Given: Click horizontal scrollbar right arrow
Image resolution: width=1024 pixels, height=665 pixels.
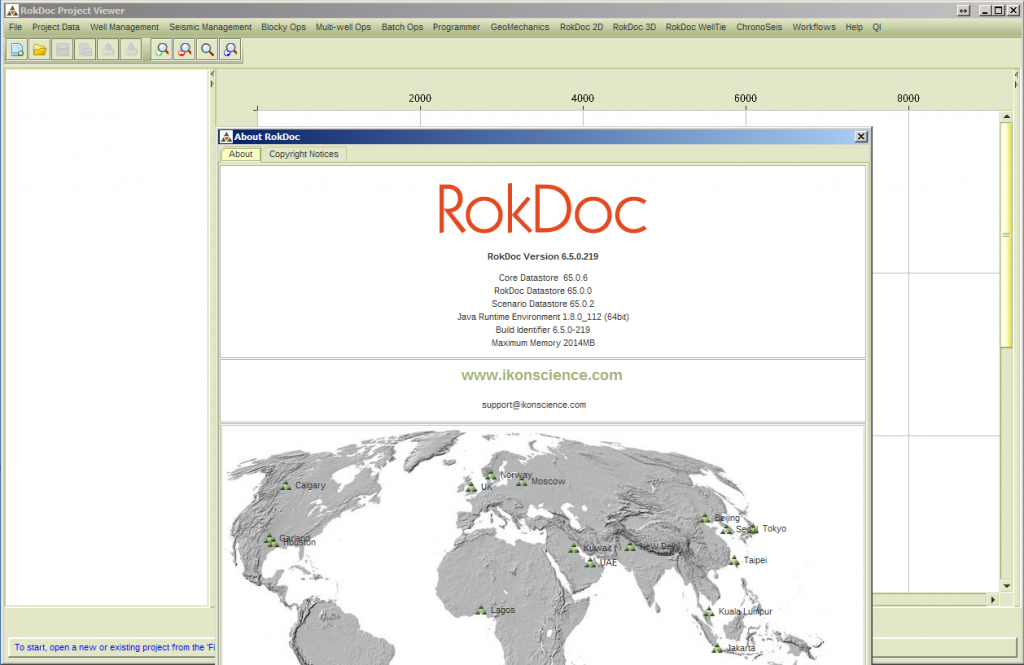Looking at the screenshot, I should [x=993, y=599].
